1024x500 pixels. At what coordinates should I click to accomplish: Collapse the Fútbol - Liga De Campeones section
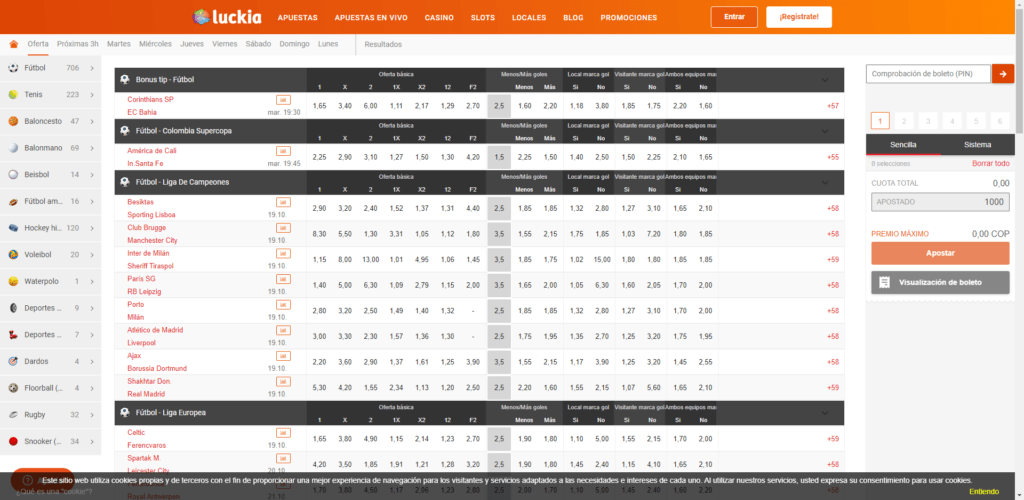tap(825, 182)
